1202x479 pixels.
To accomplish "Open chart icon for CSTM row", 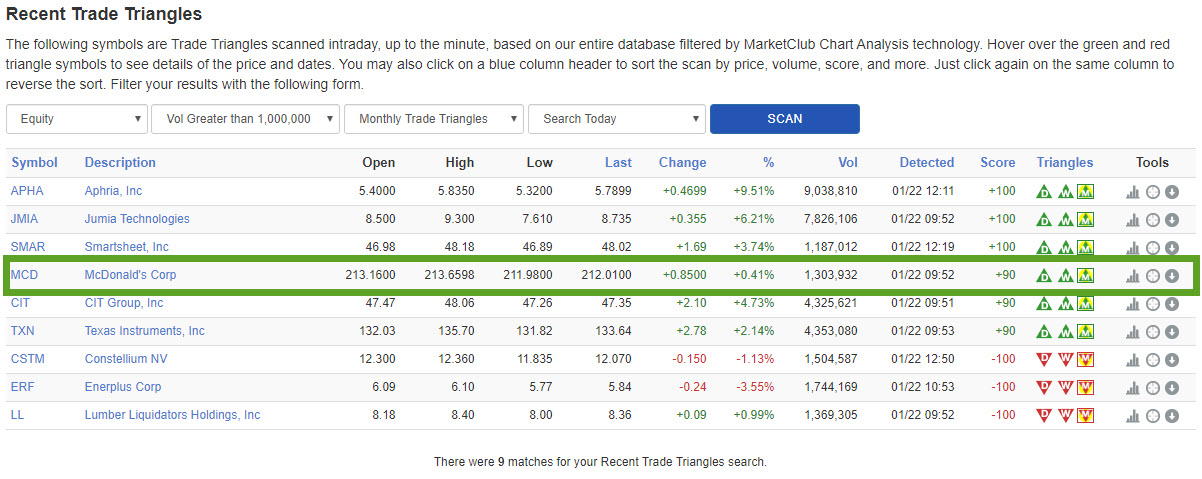I will pos(1133,360).
